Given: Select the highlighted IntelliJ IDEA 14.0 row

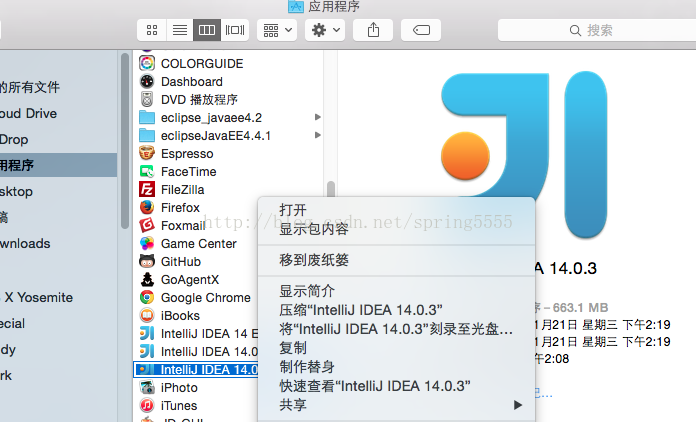Looking at the screenshot, I should click(196, 369).
